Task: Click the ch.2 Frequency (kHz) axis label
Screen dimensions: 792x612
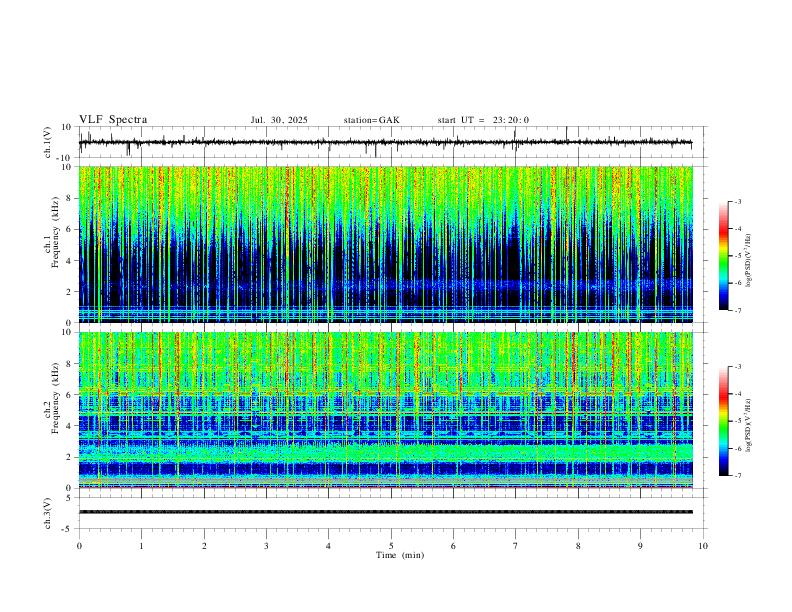Action: [51, 398]
